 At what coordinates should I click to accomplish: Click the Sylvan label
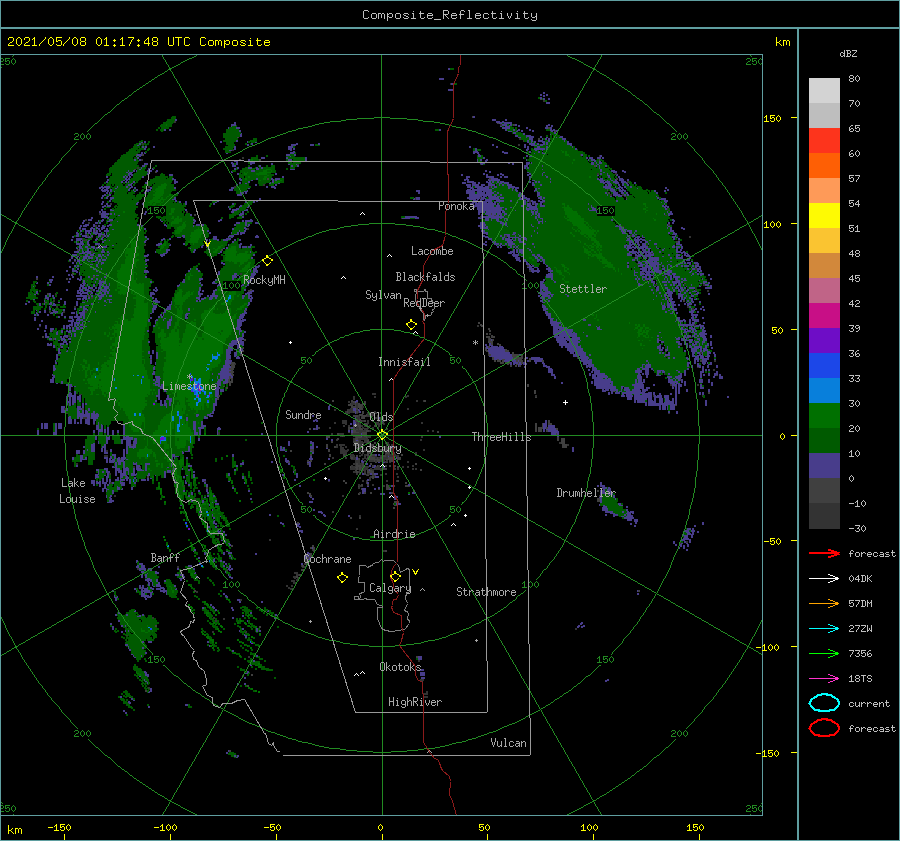click(383, 295)
